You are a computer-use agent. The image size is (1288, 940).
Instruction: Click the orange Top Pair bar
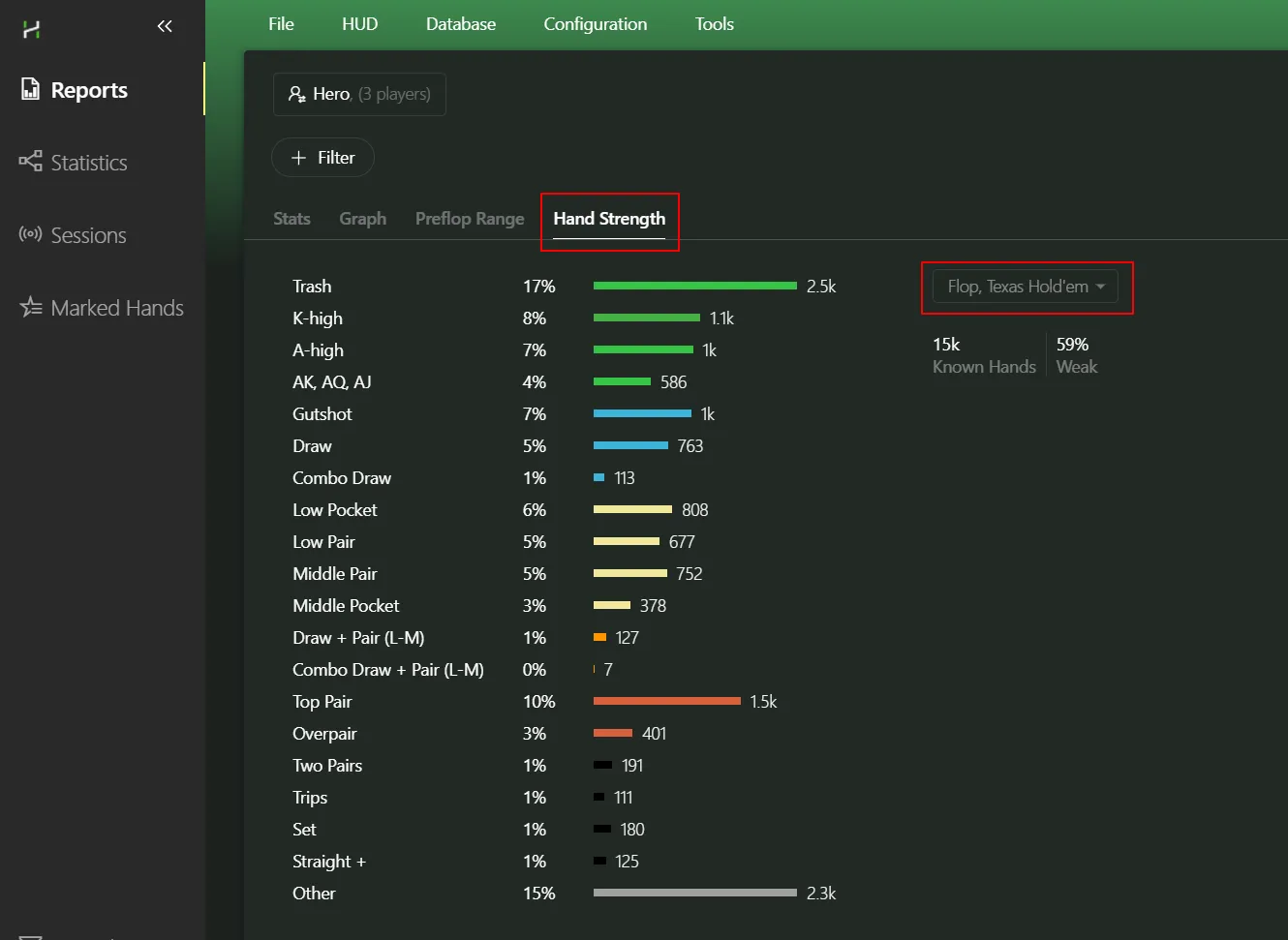tap(666, 701)
